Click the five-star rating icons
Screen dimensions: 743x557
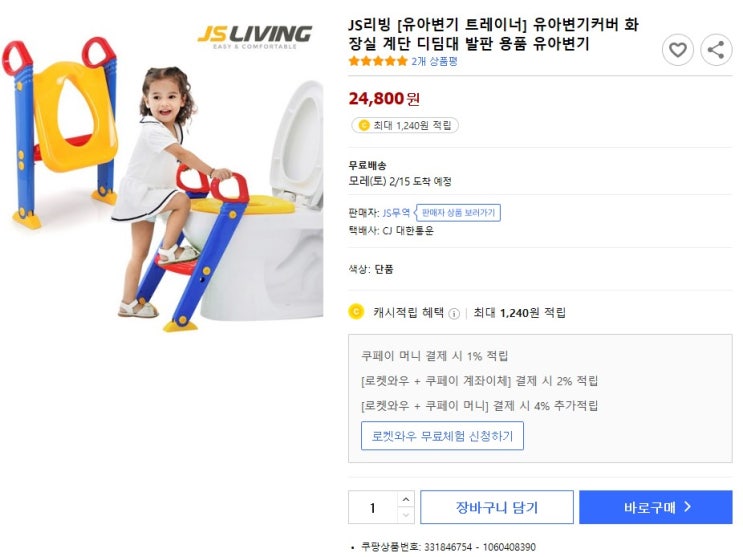(x=378, y=61)
